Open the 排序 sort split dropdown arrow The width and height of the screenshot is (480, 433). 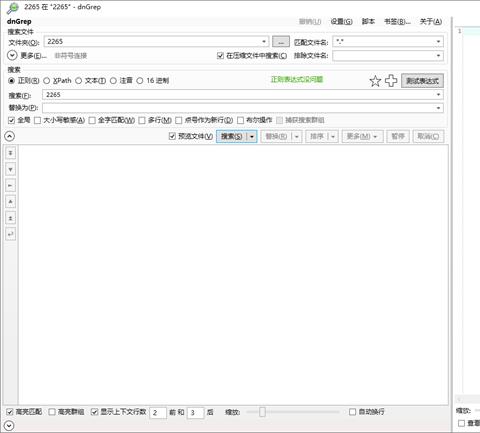pos(333,136)
